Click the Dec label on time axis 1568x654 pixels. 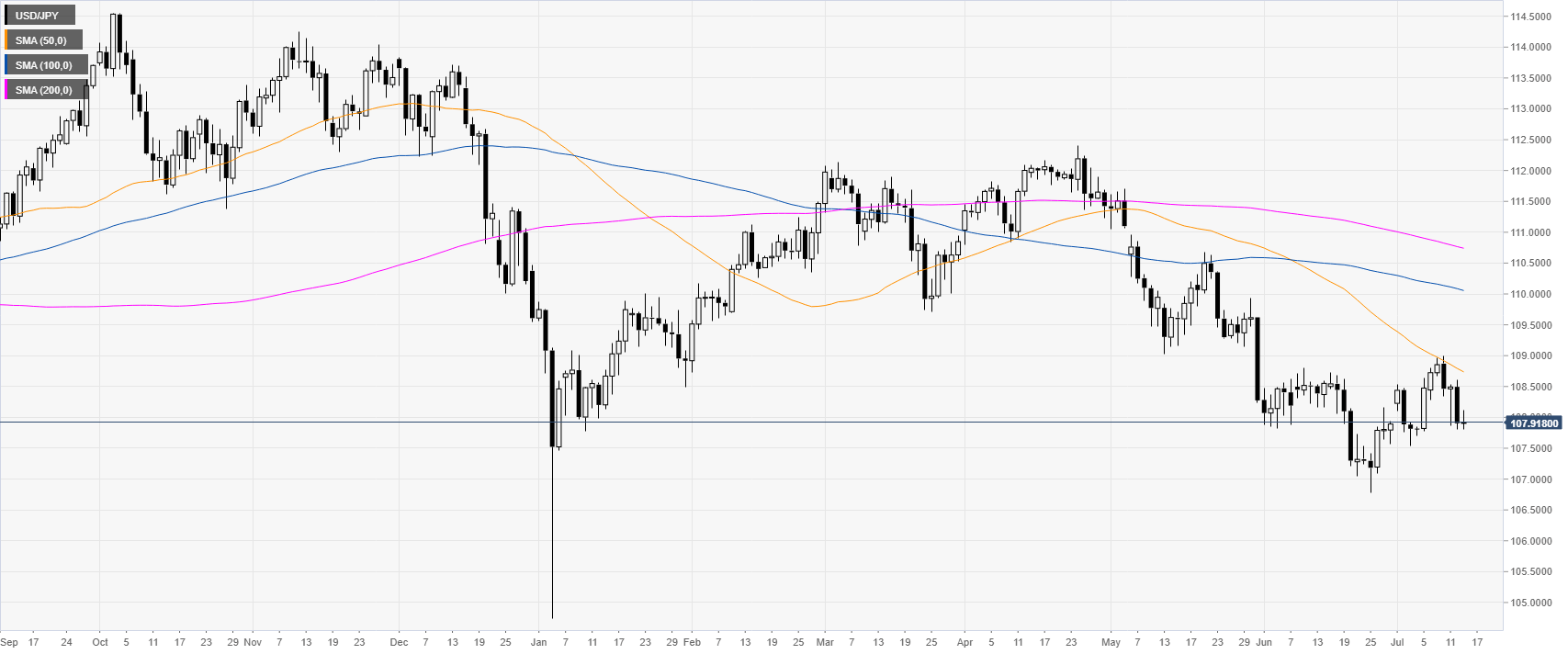click(x=399, y=642)
